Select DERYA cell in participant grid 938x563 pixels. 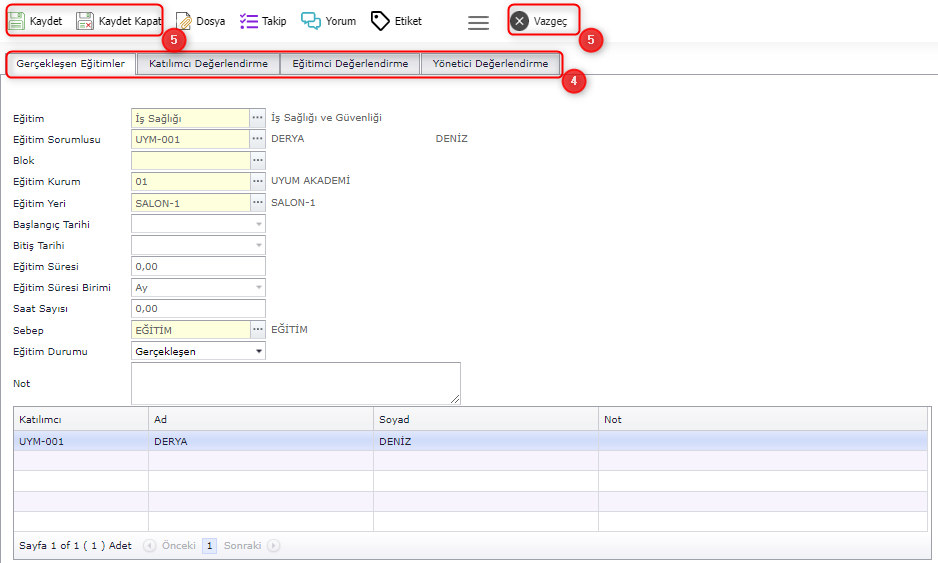(261, 441)
